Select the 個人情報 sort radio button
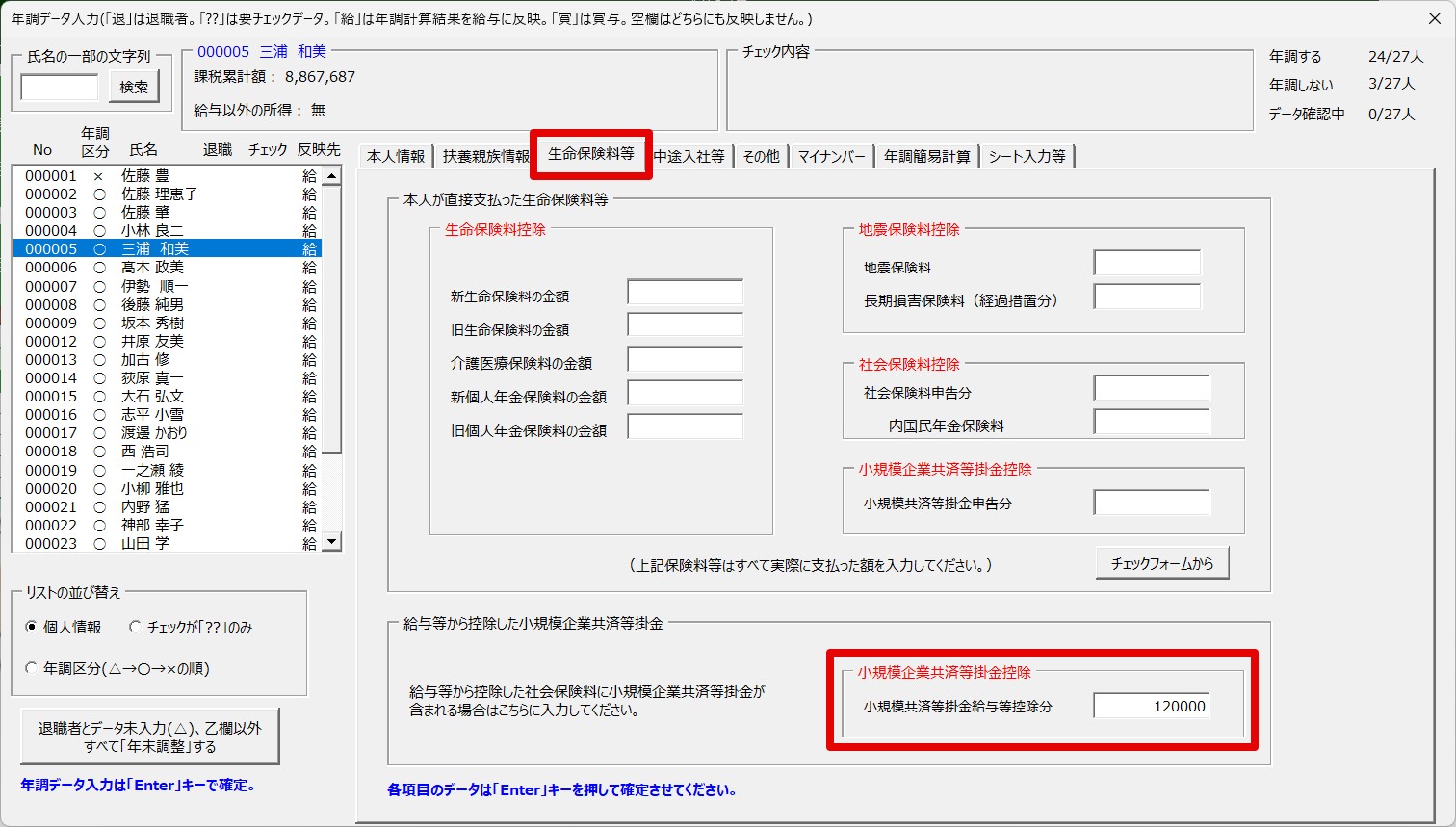Image resolution: width=1456 pixels, height=827 pixels. click(32, 627)
